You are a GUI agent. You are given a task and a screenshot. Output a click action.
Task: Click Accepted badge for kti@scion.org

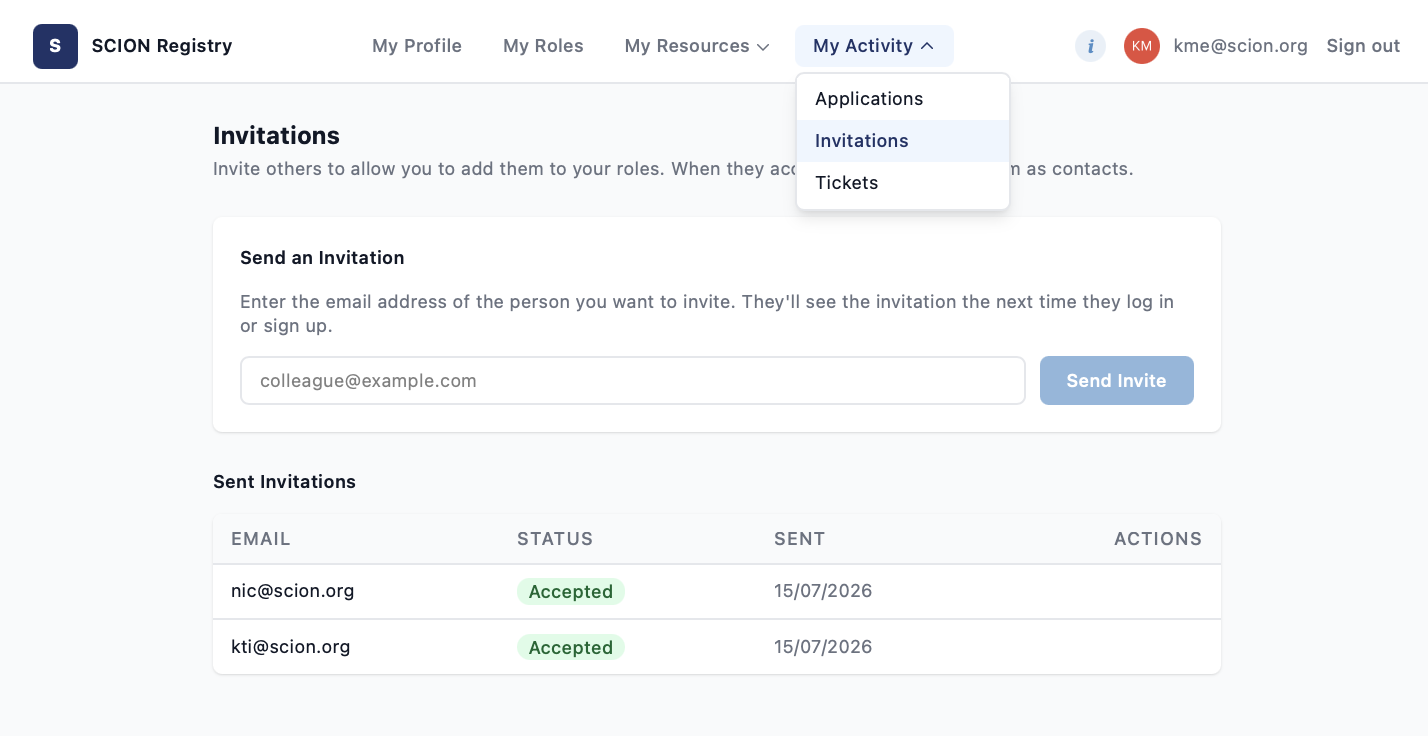[571, 648]
